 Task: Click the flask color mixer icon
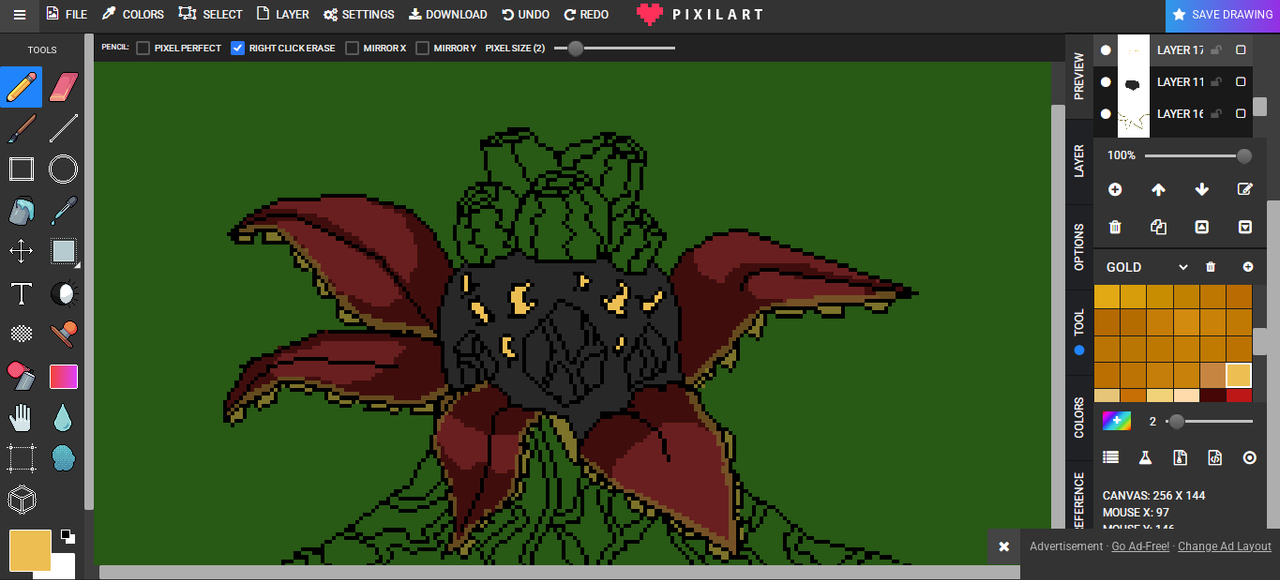[1145, 457]
